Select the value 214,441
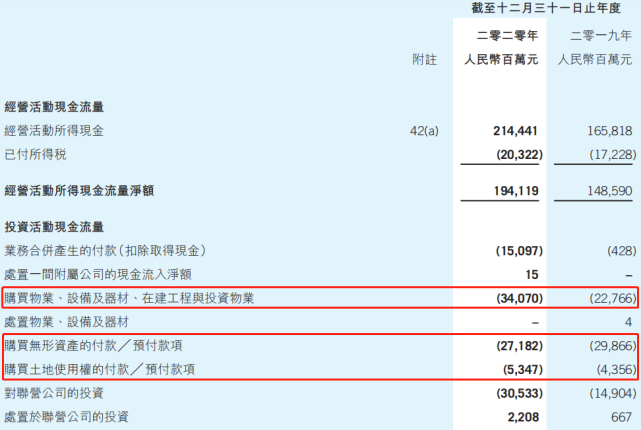The height and width of the screenshot is (430, 641). (x=515, y=131)
